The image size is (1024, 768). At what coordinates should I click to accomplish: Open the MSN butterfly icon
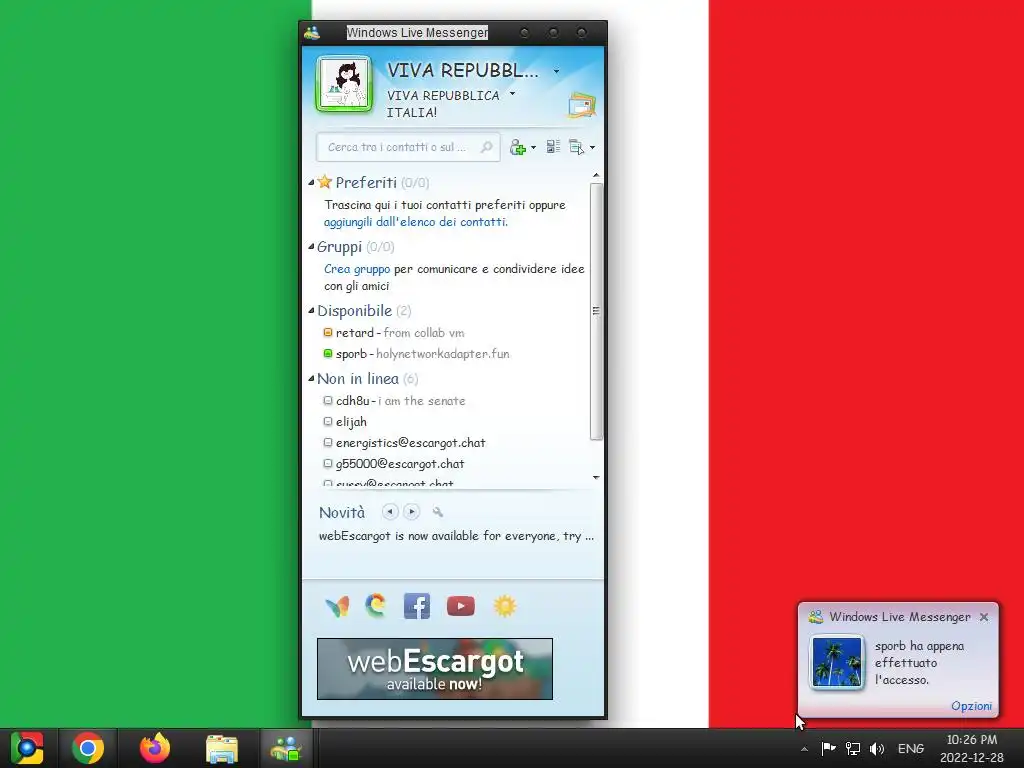337,607
